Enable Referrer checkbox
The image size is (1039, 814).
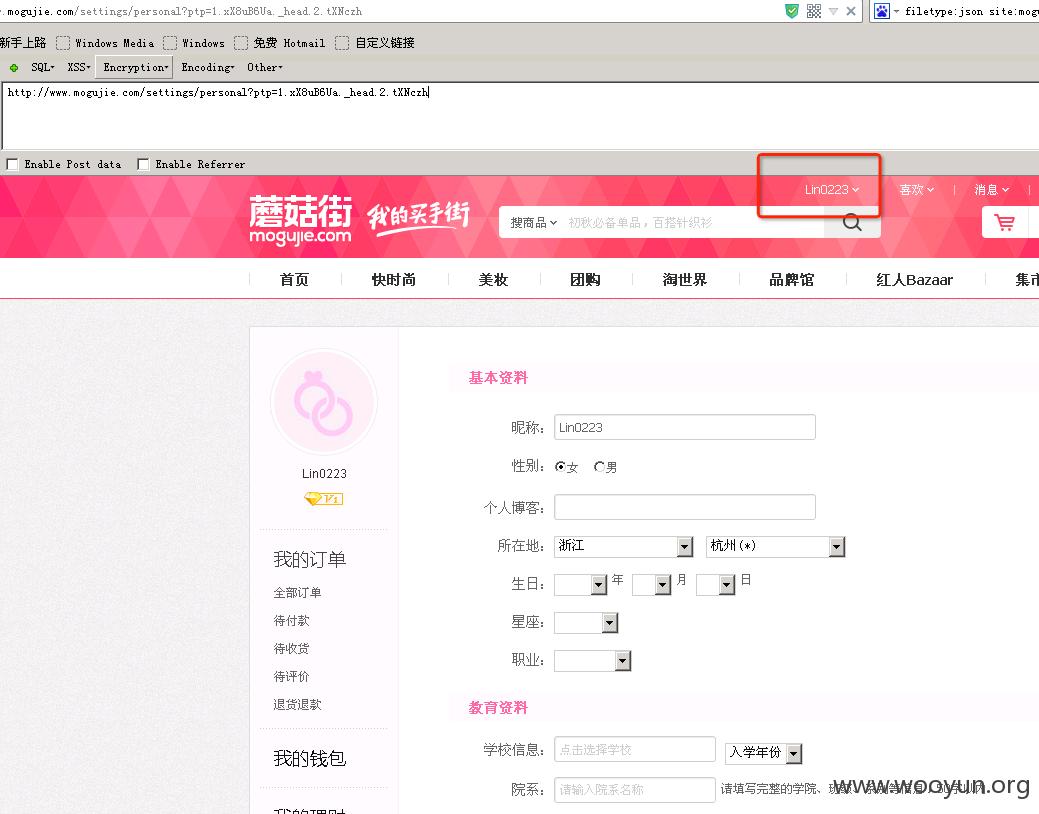(142, 164)
